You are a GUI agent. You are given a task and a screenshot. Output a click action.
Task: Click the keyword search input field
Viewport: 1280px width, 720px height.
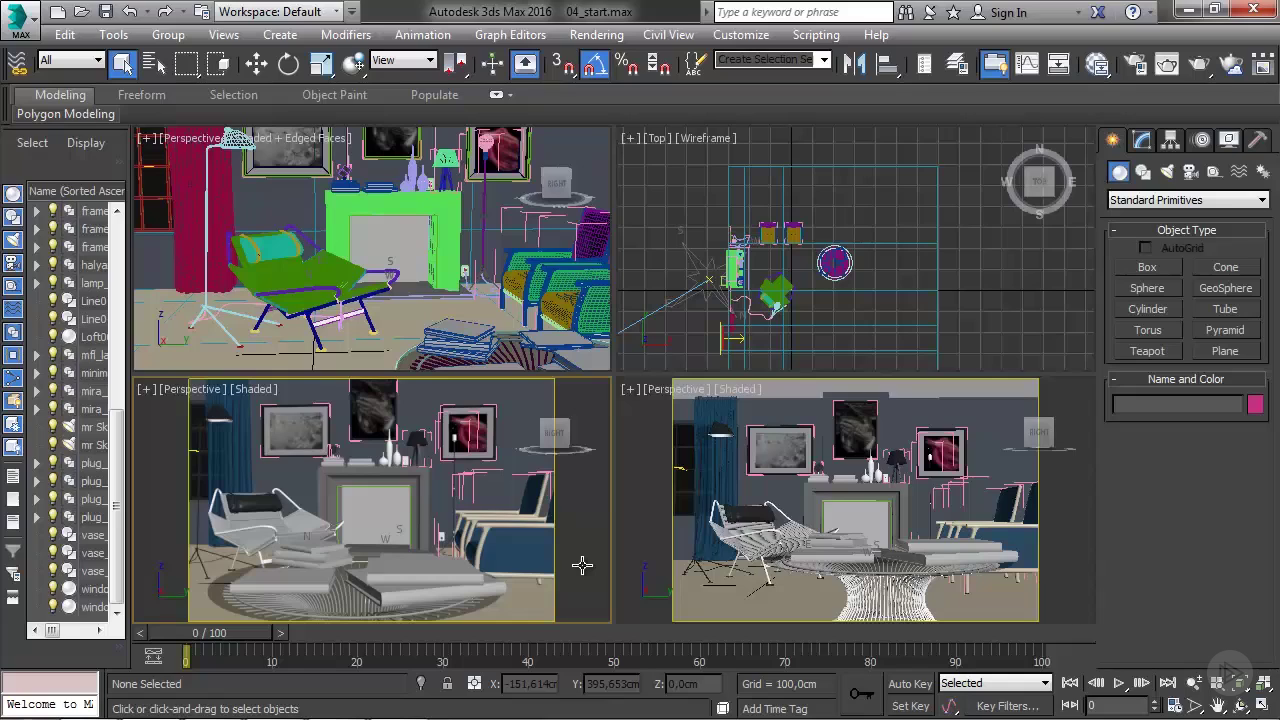pyautogui.click(x=803, y=12)
